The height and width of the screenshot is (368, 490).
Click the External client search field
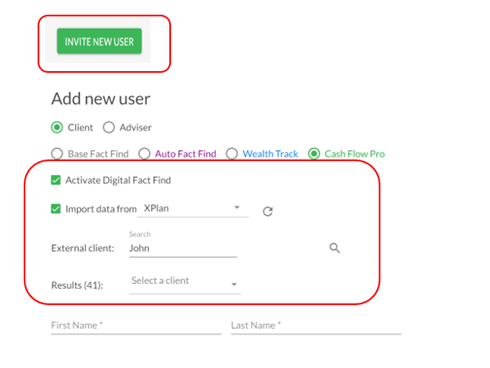[x=183, y=248]
